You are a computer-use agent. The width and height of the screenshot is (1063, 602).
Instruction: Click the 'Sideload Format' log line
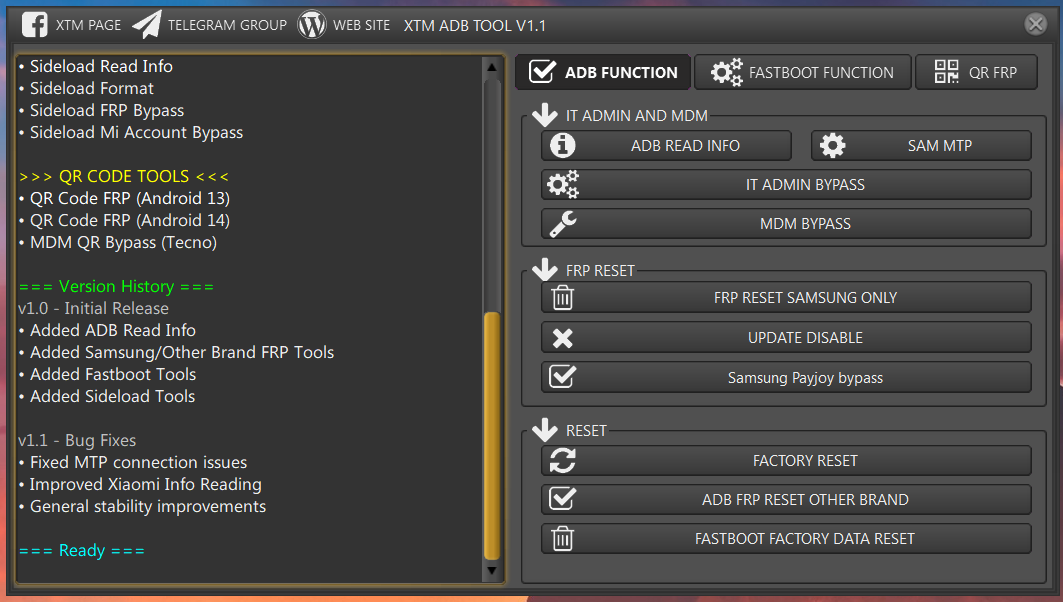coord(92,88)
